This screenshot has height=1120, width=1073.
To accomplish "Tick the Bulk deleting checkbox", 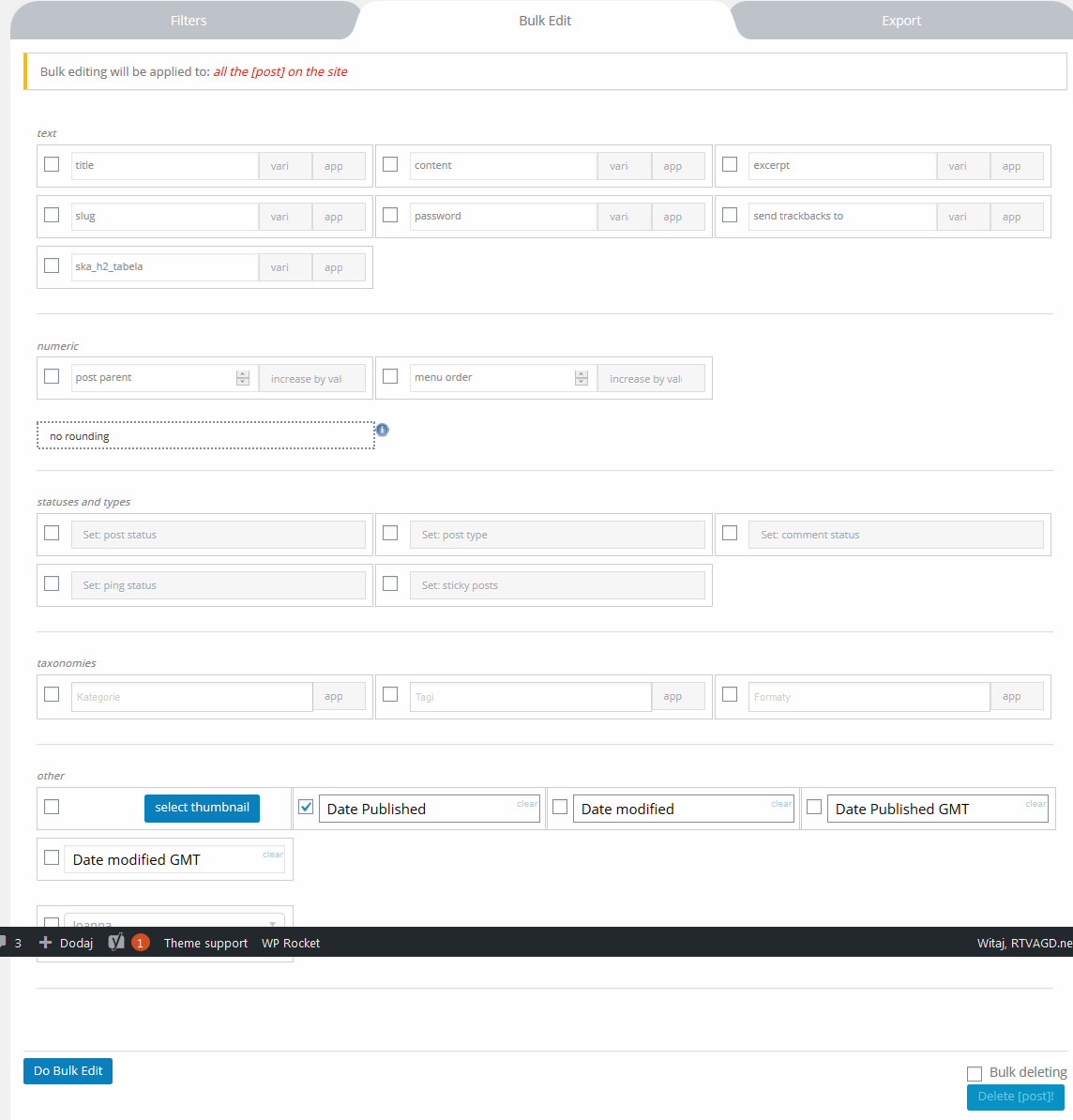I will coord(975,1073).
